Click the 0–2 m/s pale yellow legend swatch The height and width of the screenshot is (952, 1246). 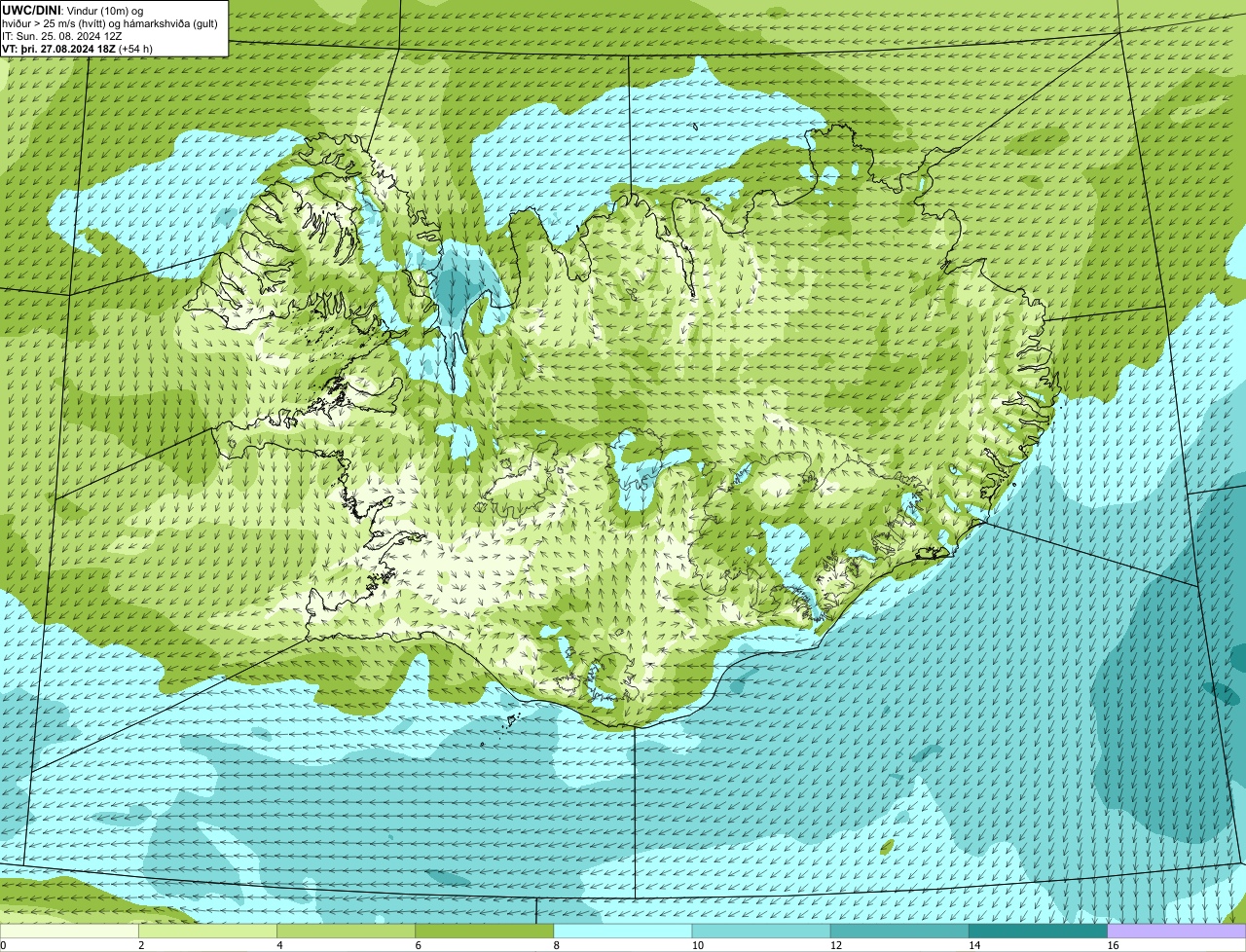[69, 932]
